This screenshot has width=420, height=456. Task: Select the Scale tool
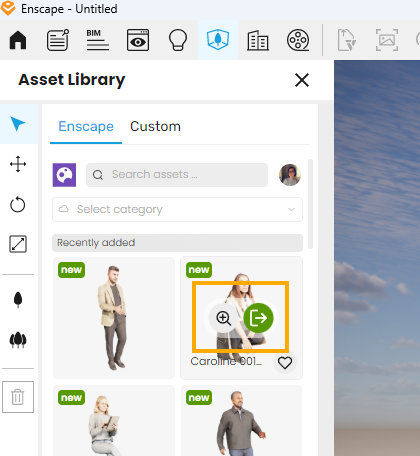(18, 244)
